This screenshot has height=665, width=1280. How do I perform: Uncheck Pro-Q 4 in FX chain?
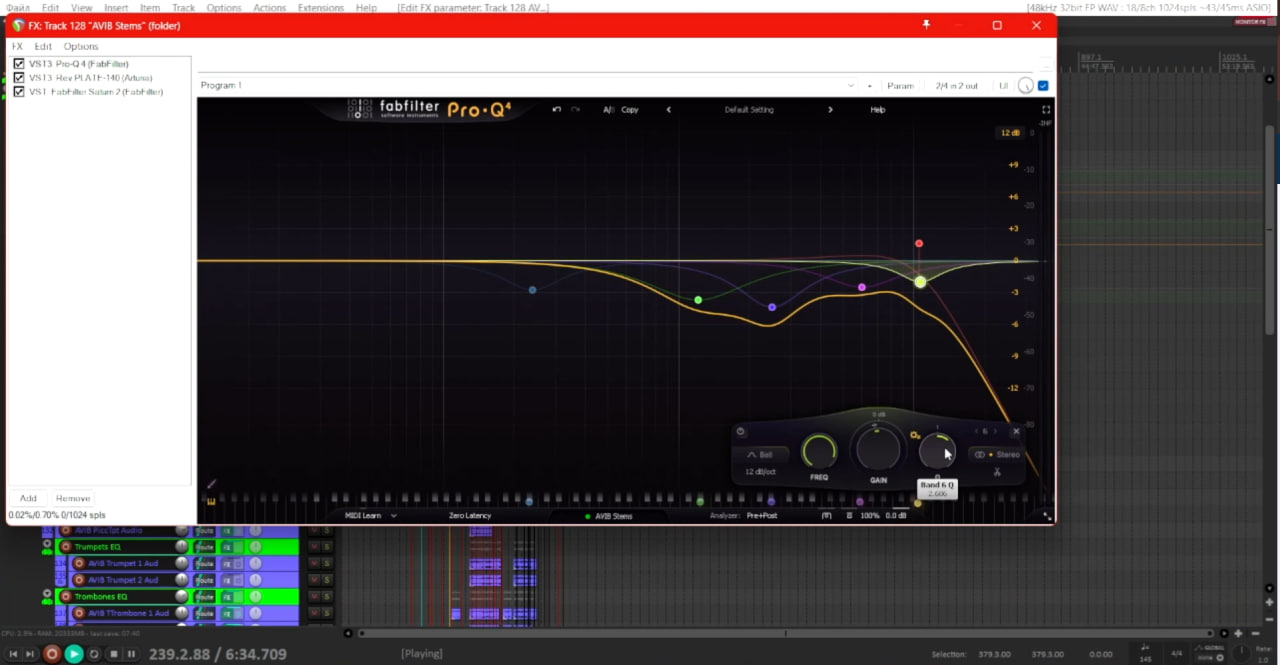19,64
